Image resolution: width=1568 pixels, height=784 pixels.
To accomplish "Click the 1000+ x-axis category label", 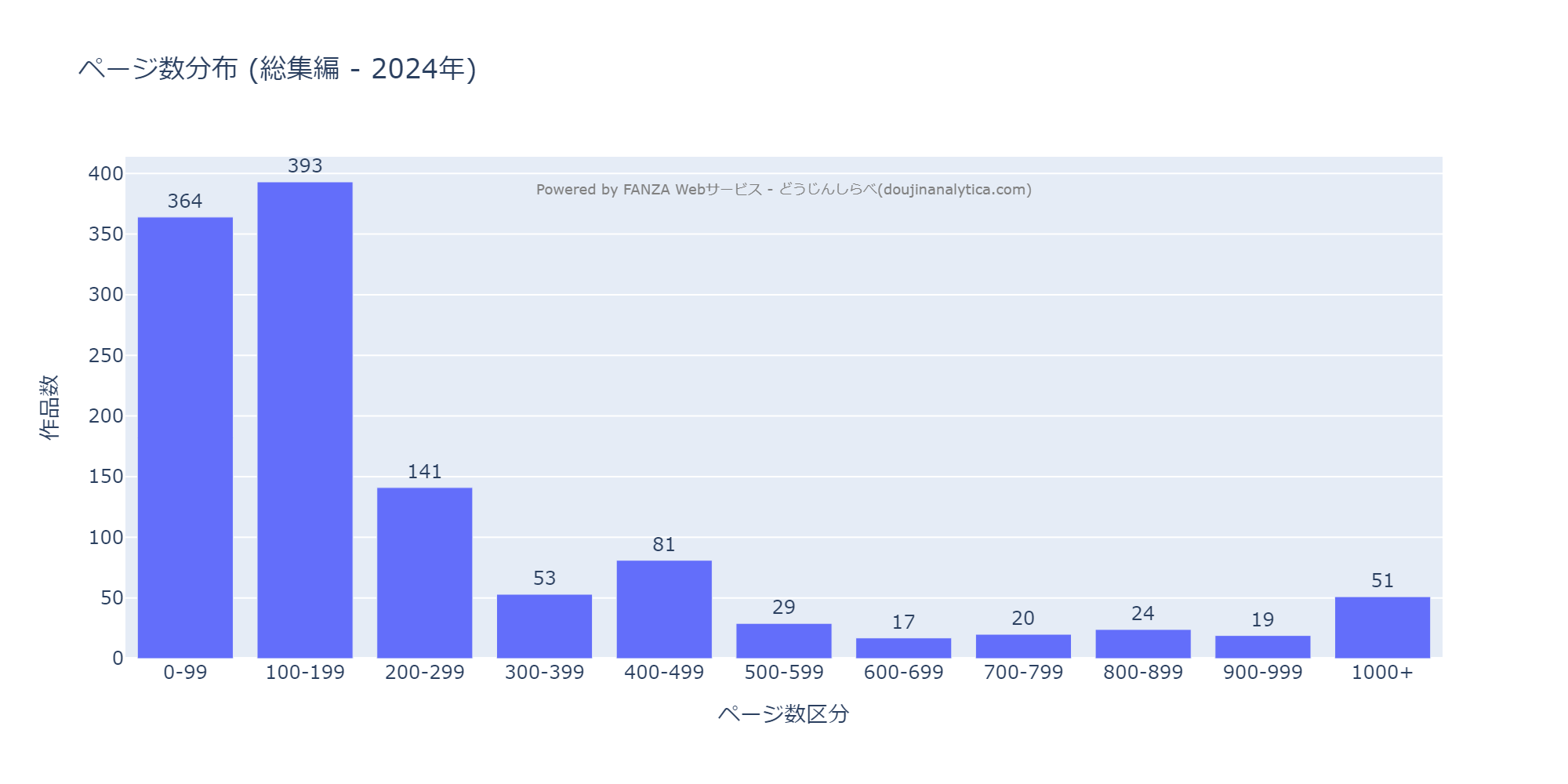I will [x=1382, y=673].
